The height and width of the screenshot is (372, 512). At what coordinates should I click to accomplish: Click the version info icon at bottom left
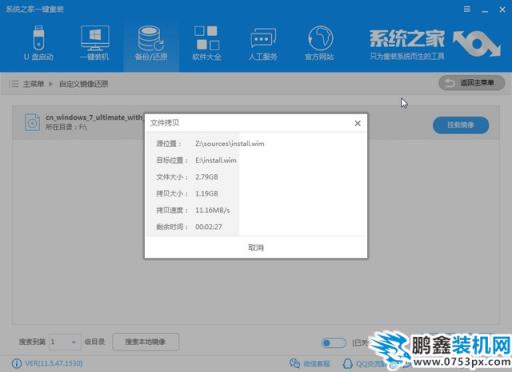[x=17, y=363]
